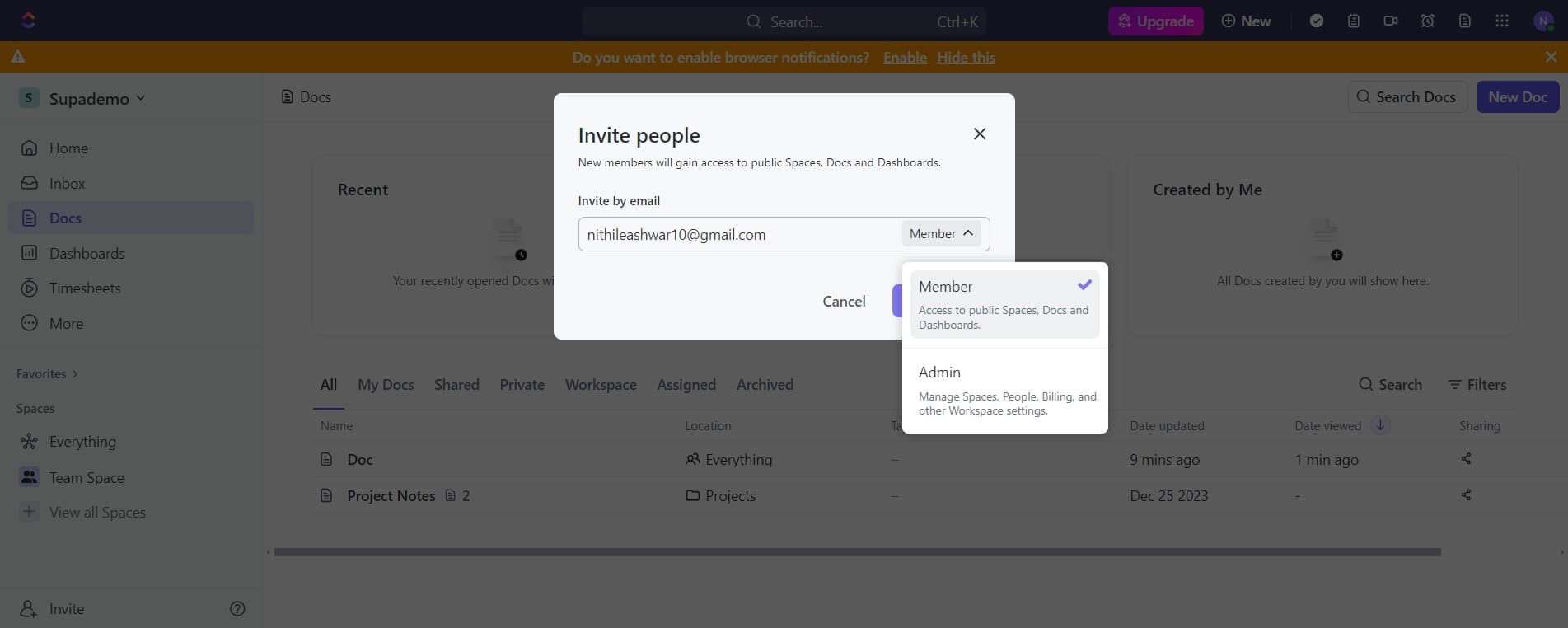Open the reminder alarm clock icon
1568x628 pixels.
click(x=1428, y=21)
